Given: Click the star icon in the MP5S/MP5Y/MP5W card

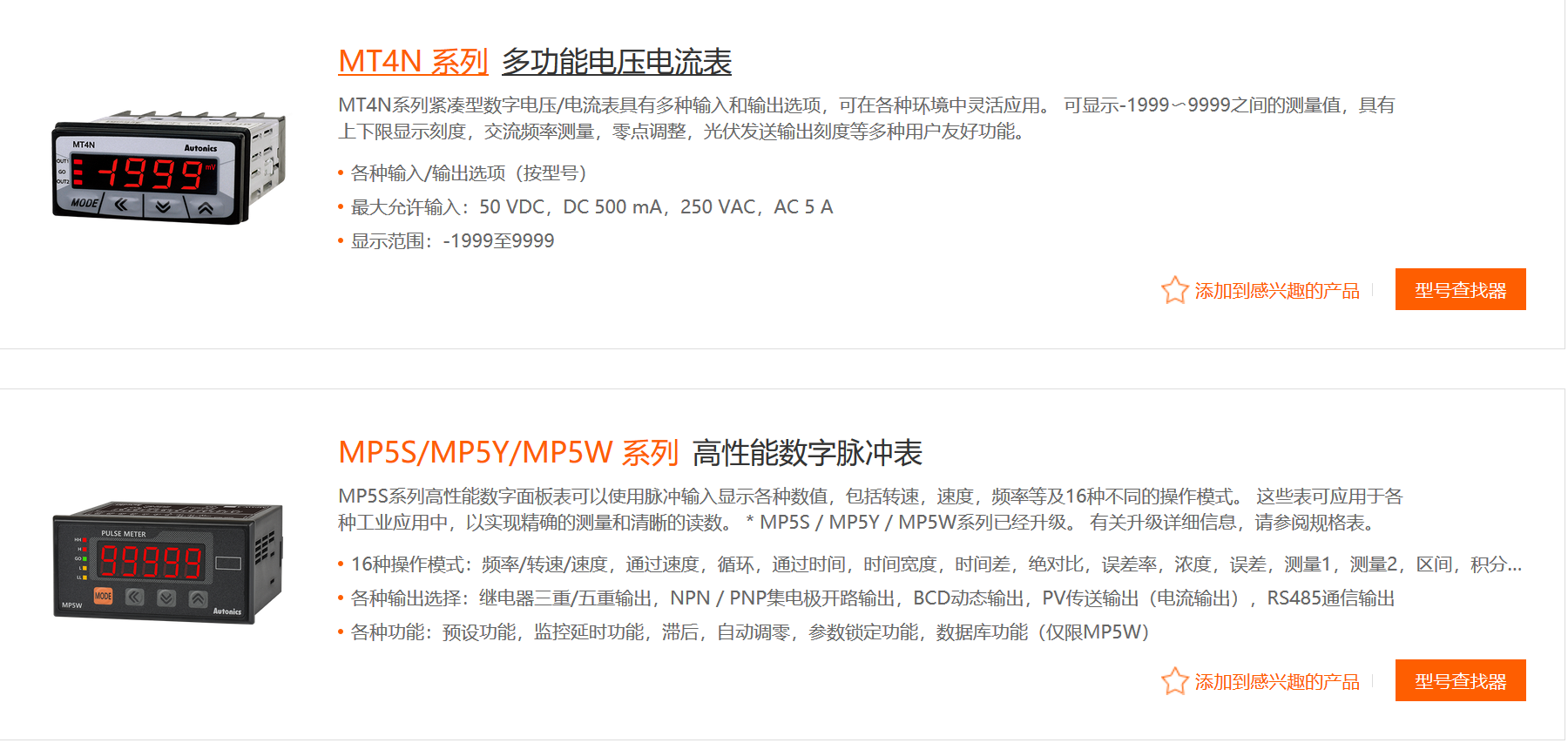Looking at the screenshot, I should pyautogui.click(x=1174, y=681).
